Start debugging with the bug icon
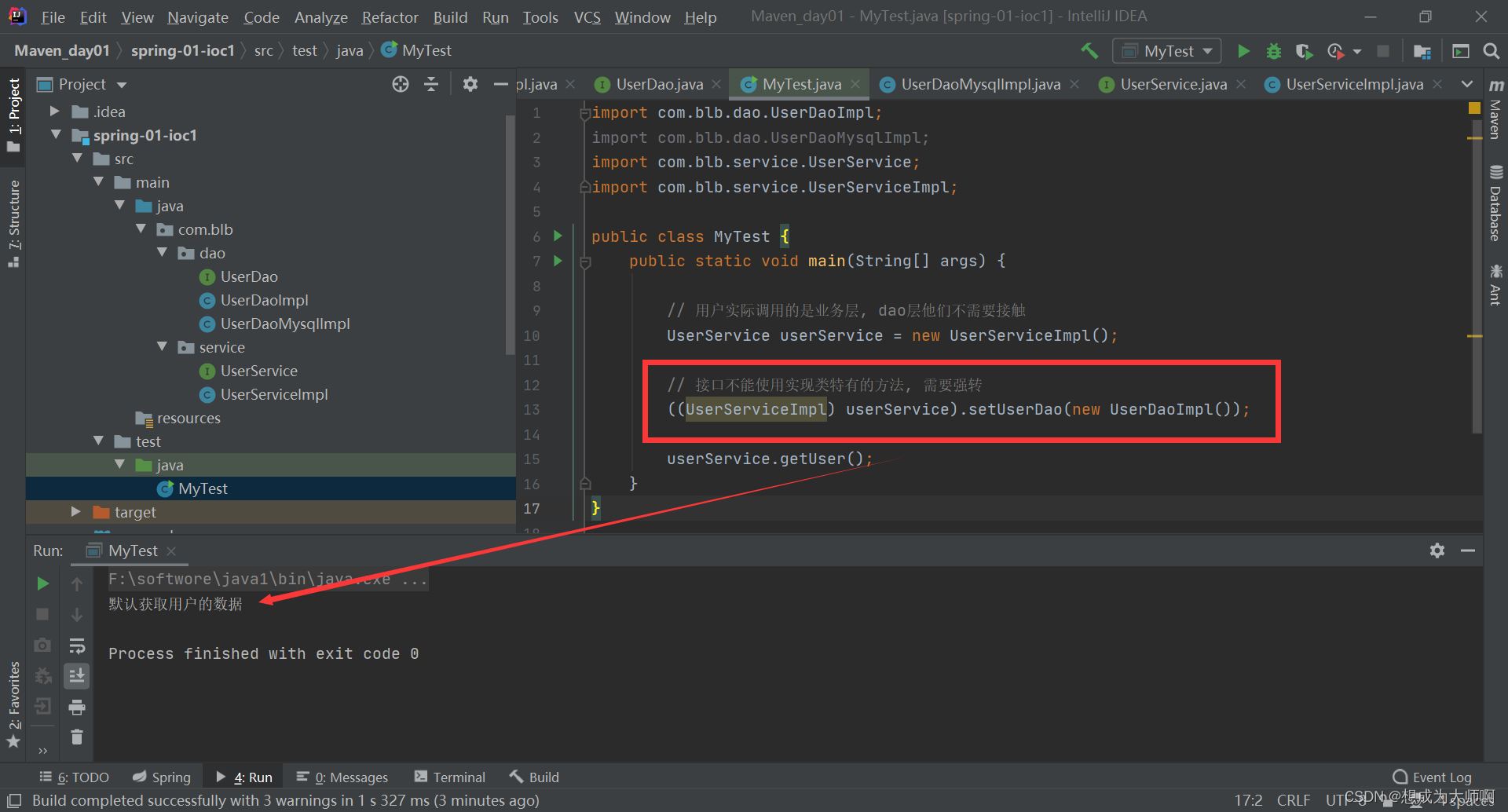Image resolution: width=1508 pixels, height=812 pixels. coord(1274,51)
